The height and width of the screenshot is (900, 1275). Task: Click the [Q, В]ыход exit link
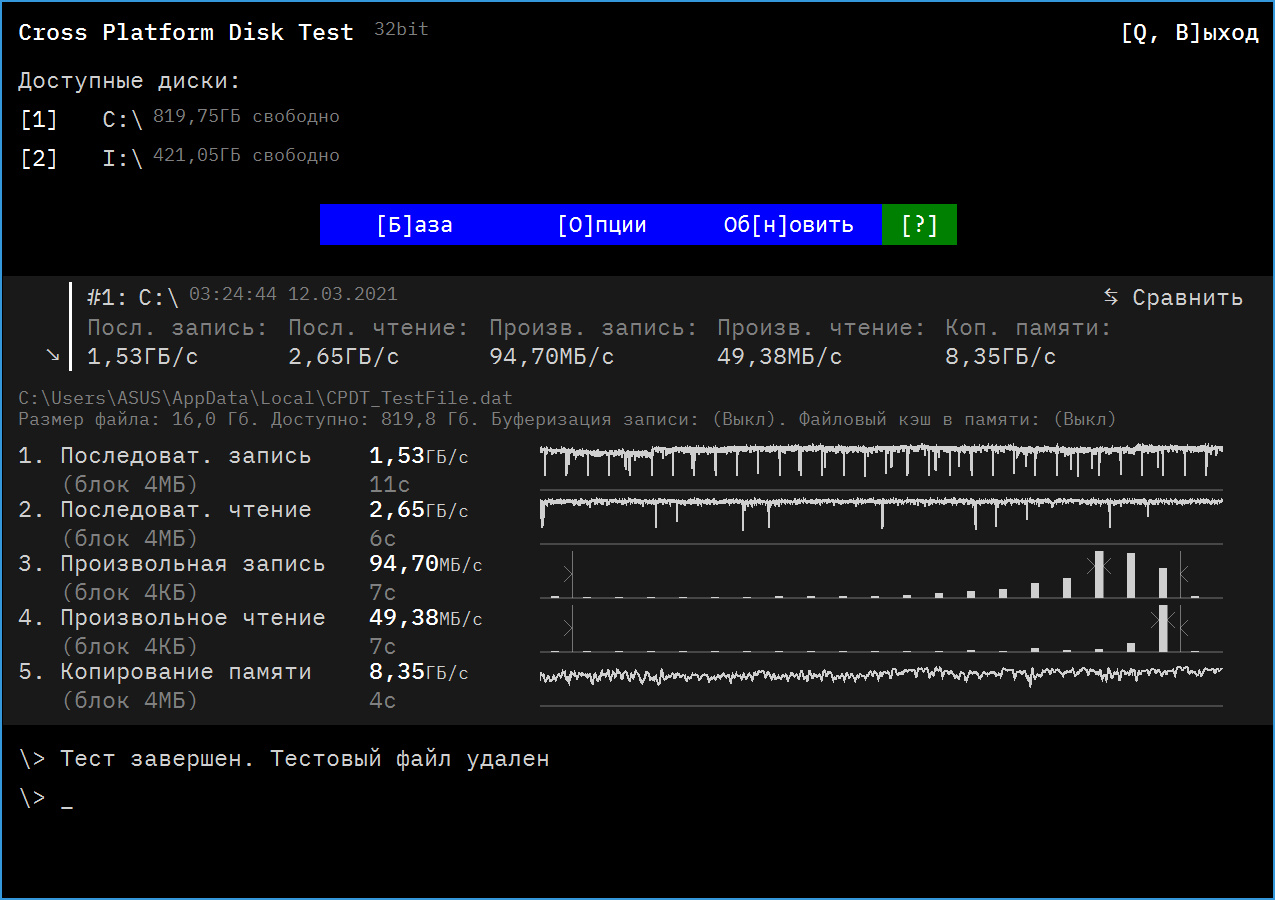1190,33
